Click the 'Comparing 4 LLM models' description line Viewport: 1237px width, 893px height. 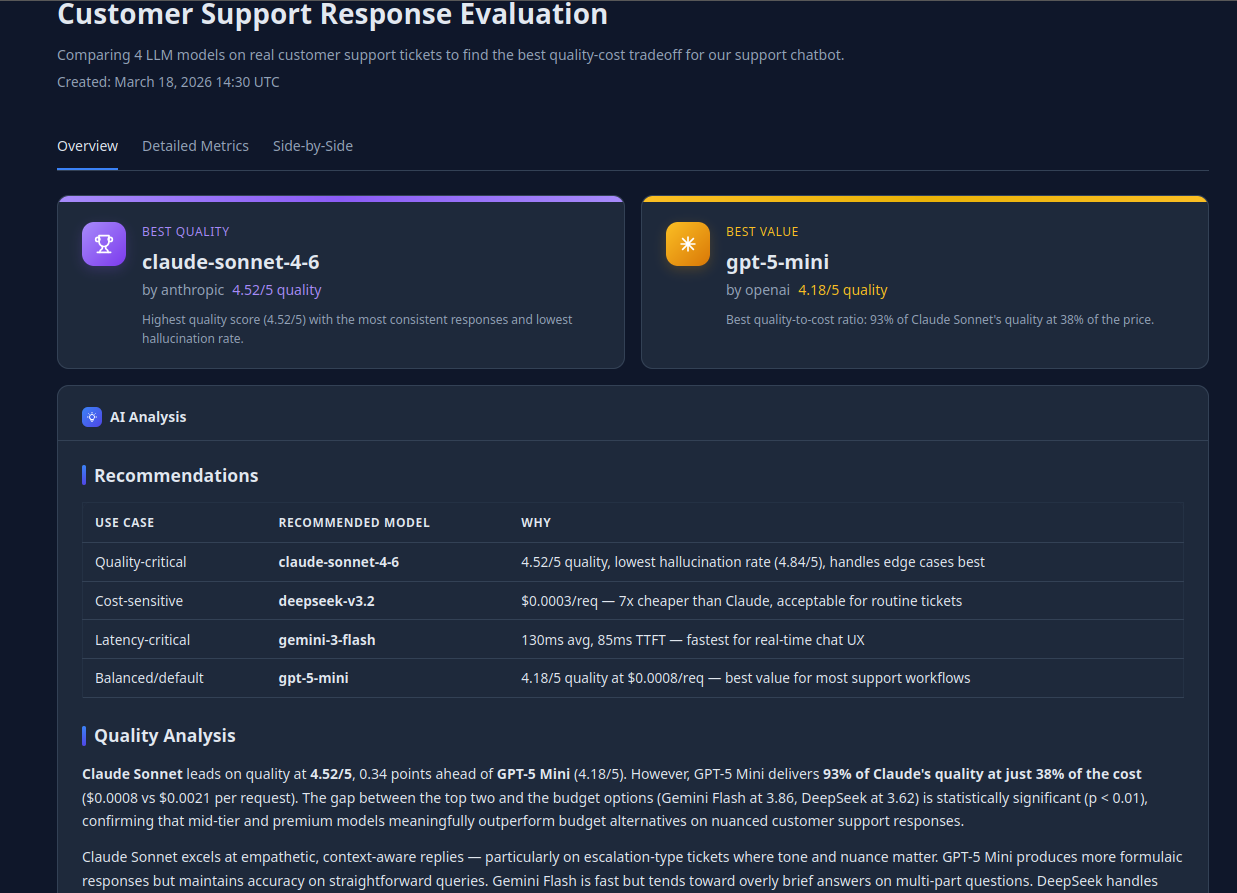451,55
